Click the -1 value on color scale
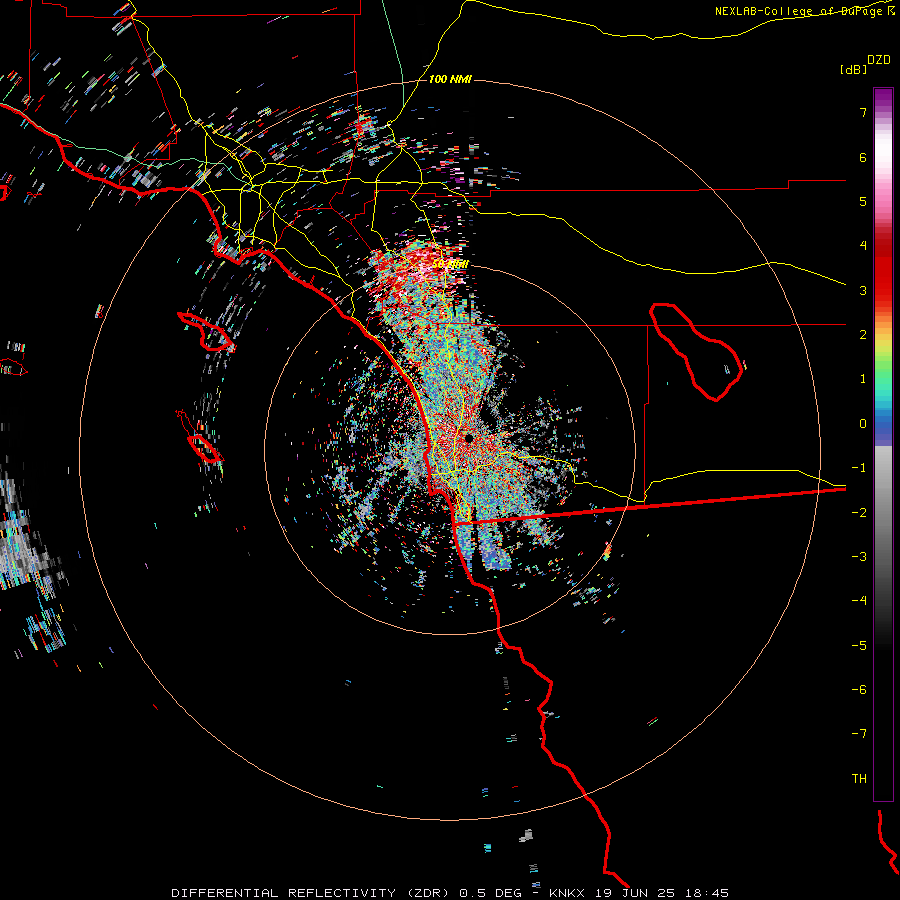The image size is (900, 900). pos(859,468)
